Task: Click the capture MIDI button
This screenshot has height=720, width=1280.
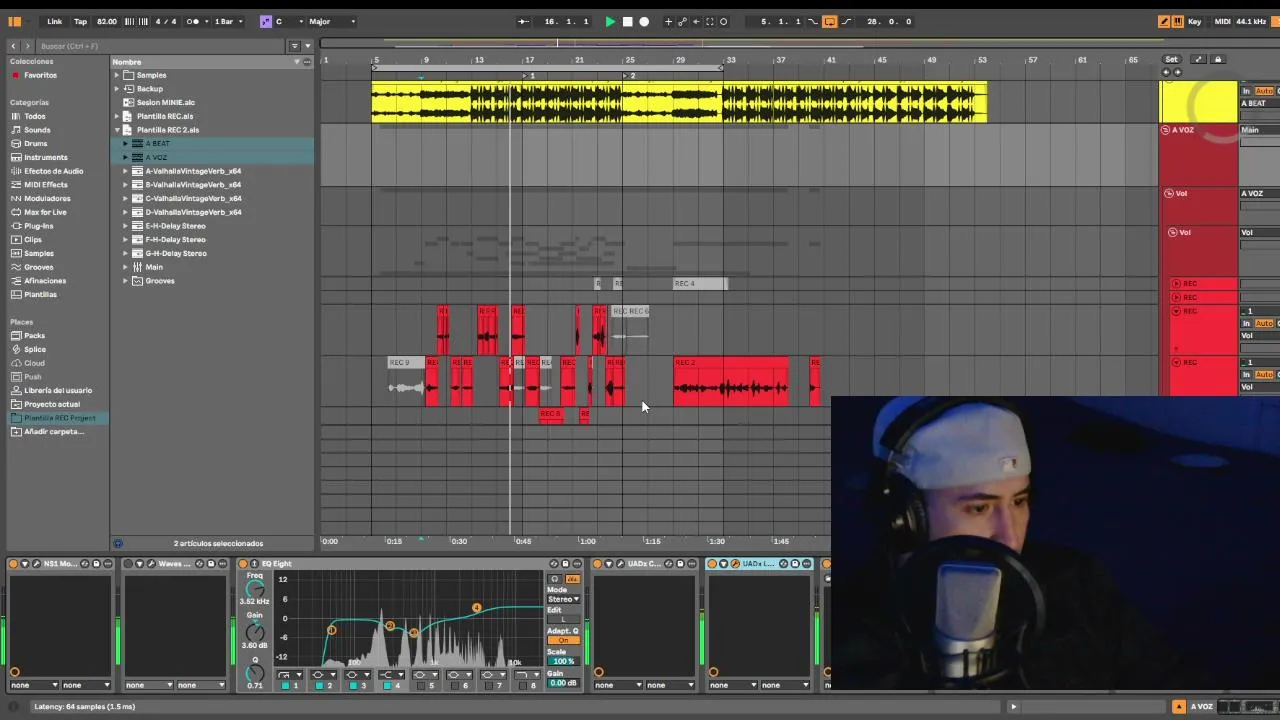Action: click(710, 21)
